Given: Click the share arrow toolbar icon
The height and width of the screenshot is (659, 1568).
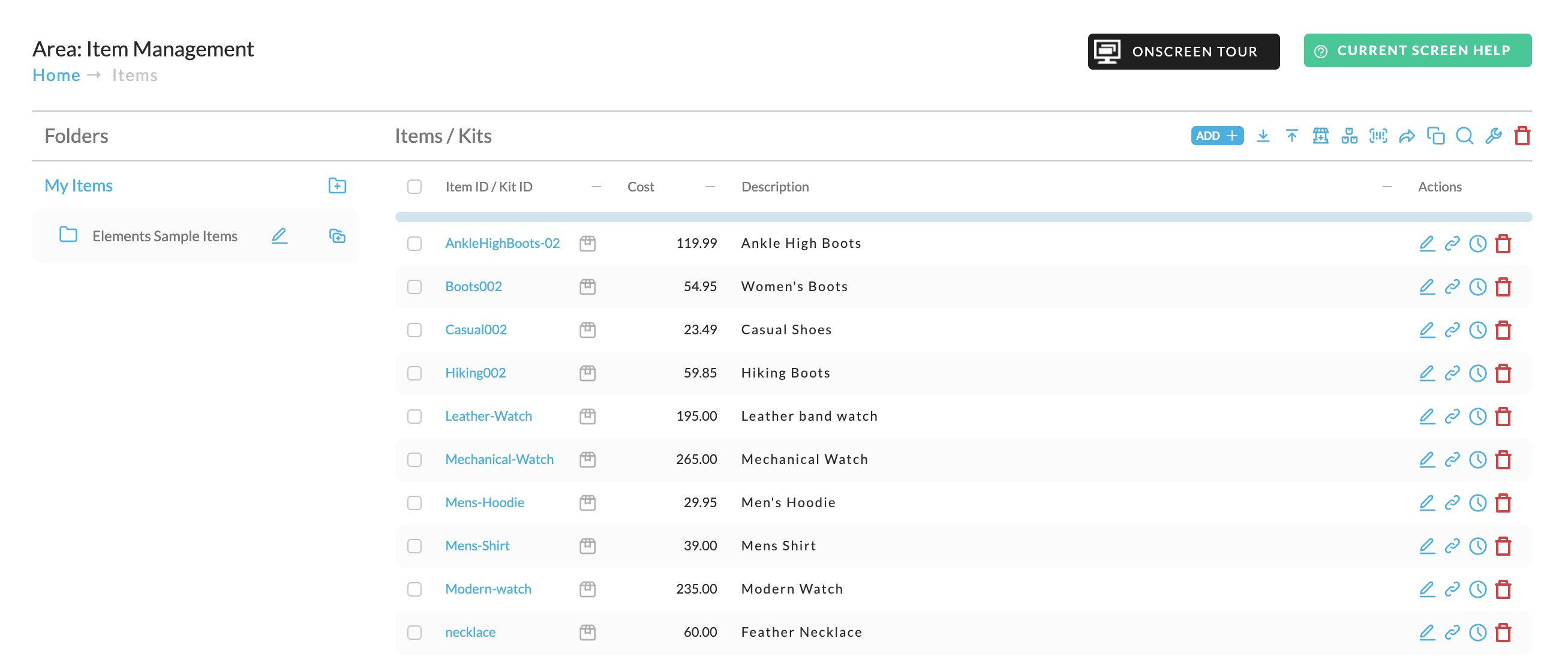Looking at the screenshot, I should click(1407, 136).
